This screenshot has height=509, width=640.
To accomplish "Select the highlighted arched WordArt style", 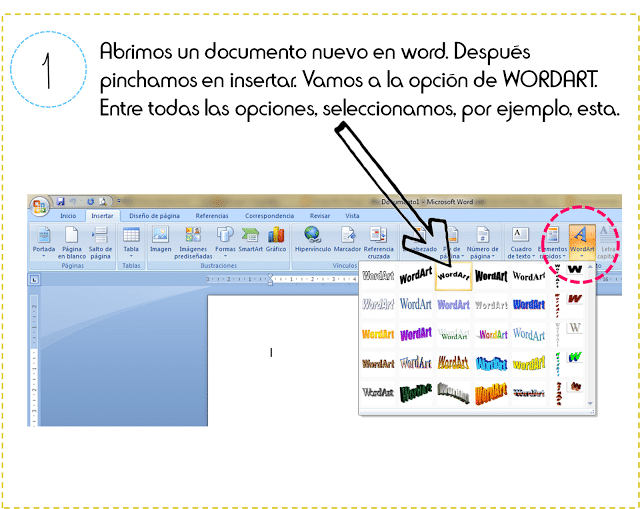I will pos(453,276).
